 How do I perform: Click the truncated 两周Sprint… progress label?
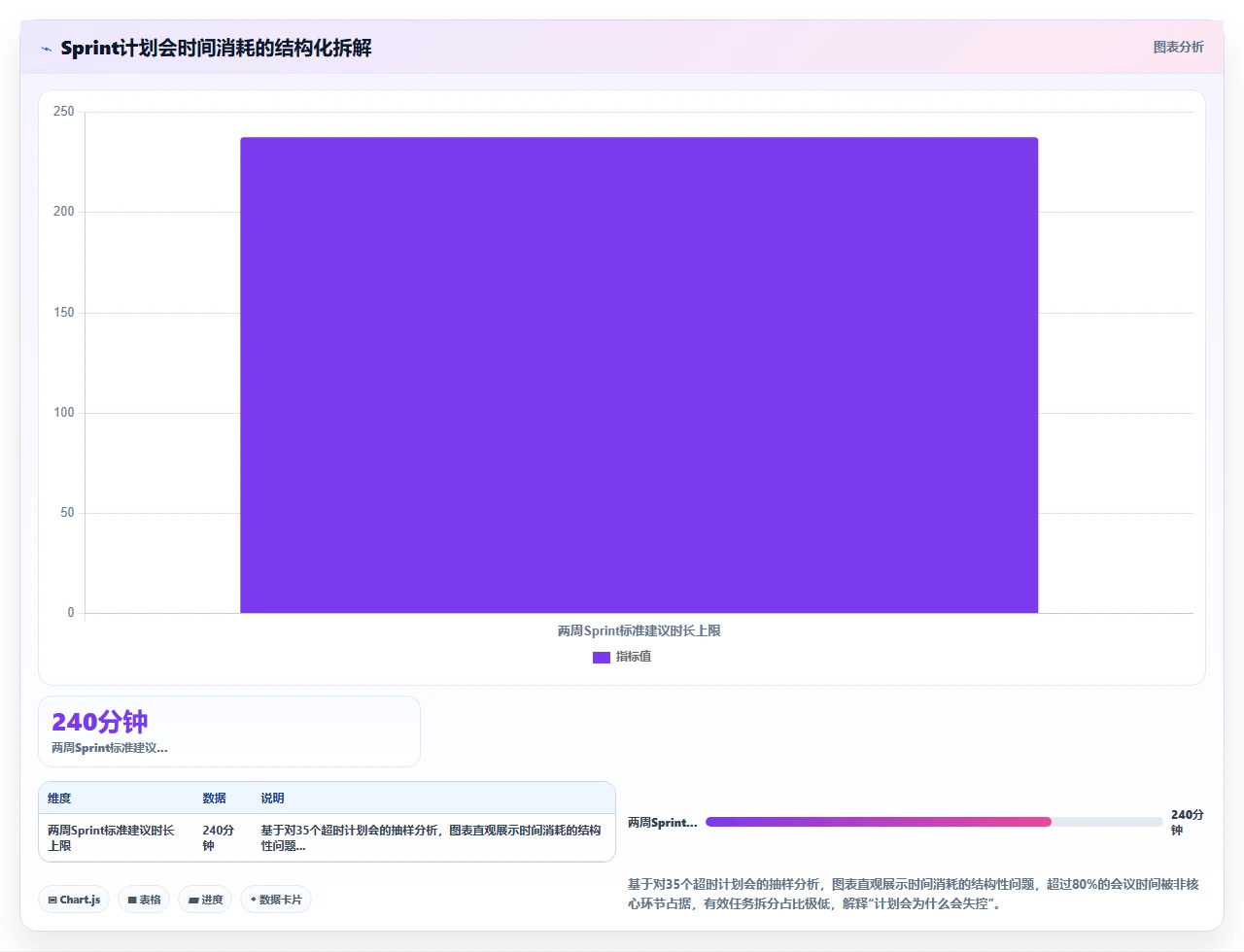662,822
